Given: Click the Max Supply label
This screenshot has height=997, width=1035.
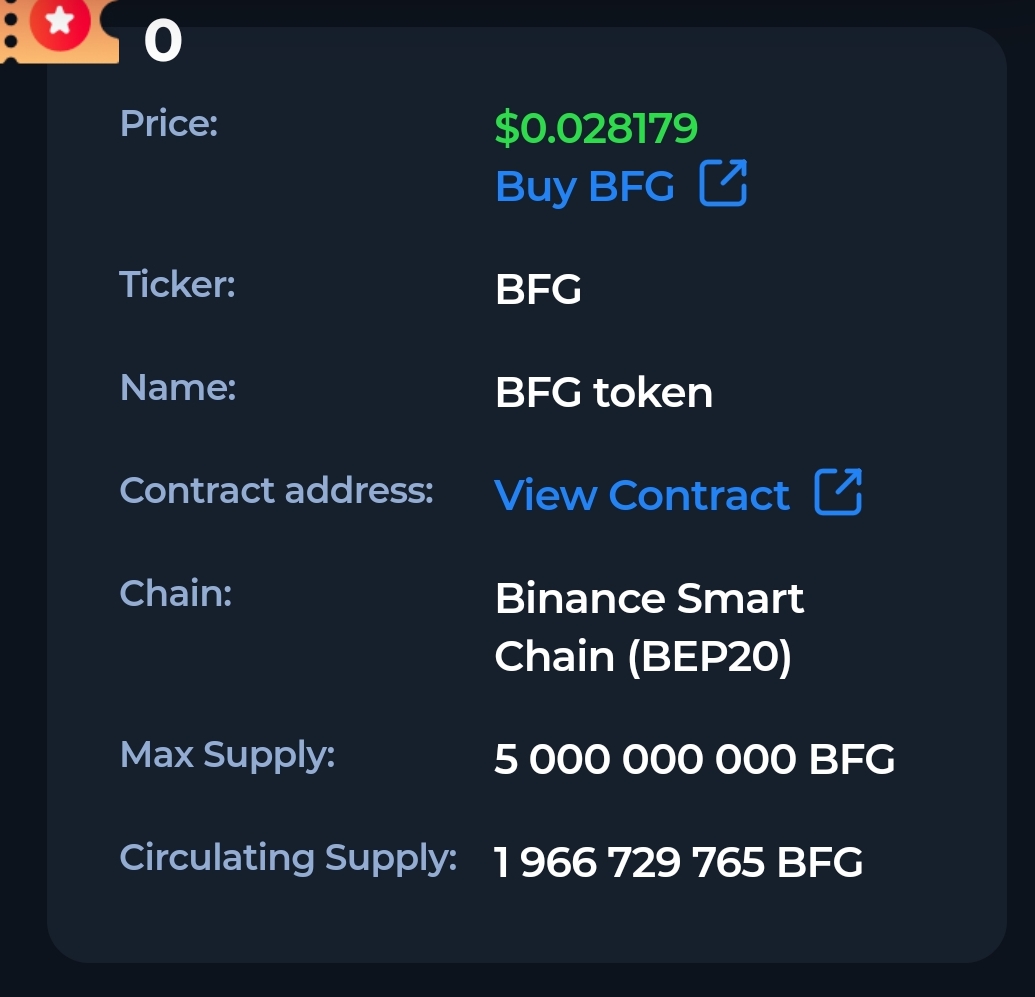Looking at the screenshot, I should (x=227, y=754).
